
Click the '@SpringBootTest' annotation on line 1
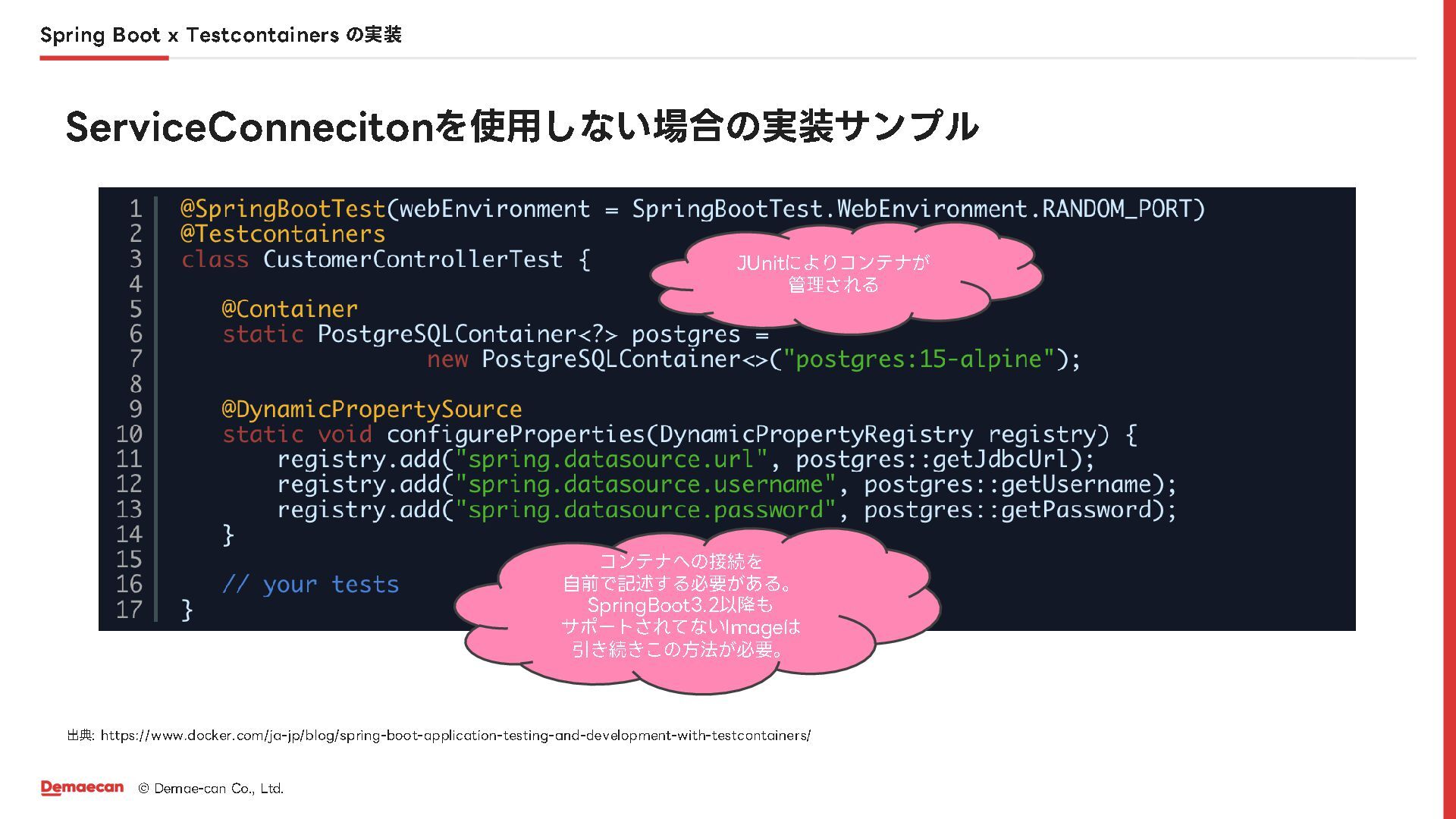283,209
